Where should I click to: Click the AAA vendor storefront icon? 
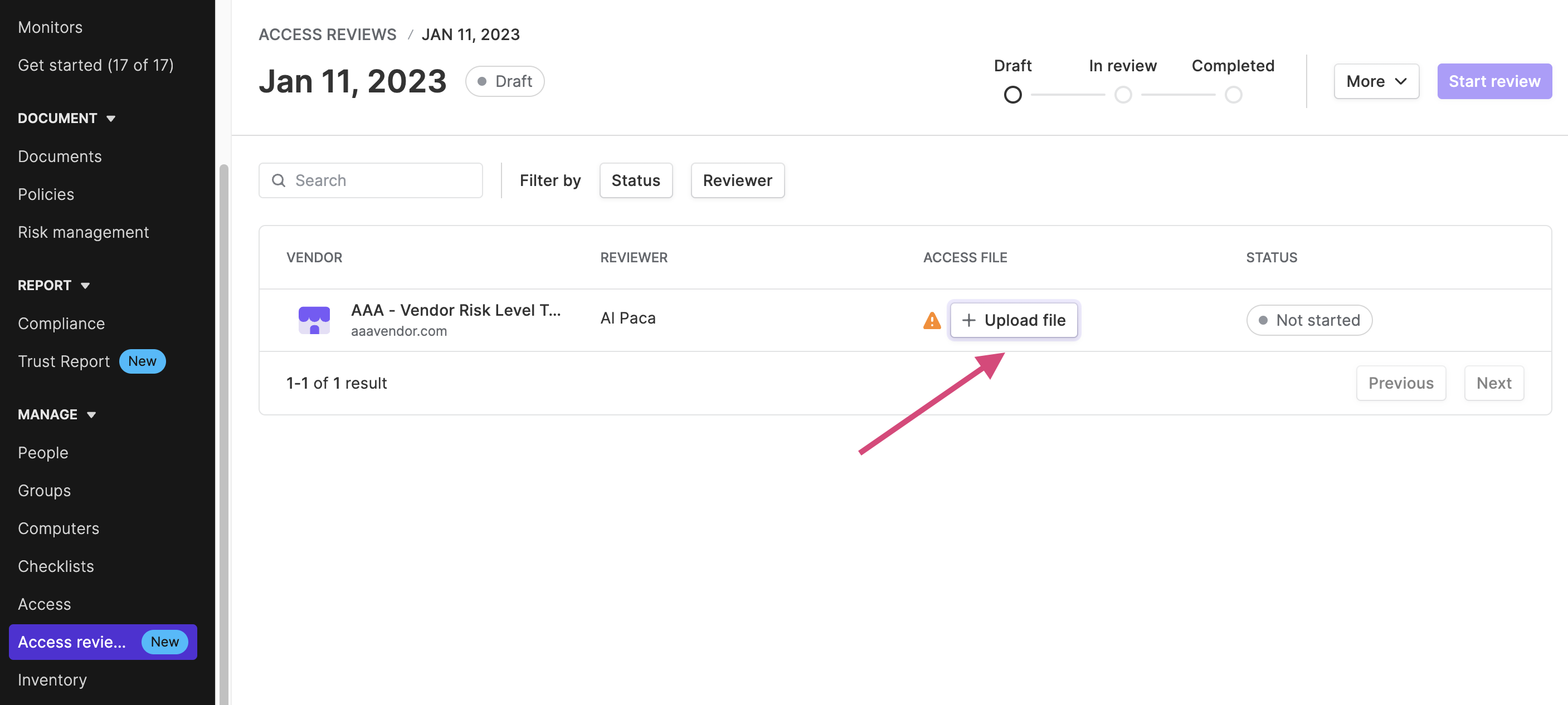tap(314, 320)
